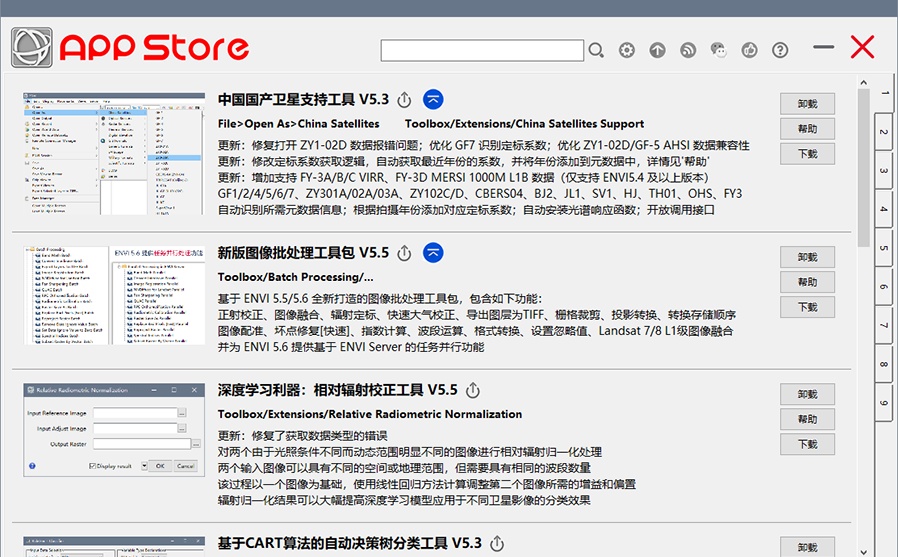
Task: Switch to page tab 3
Action: pyautogui.click(x=884, y=171)
